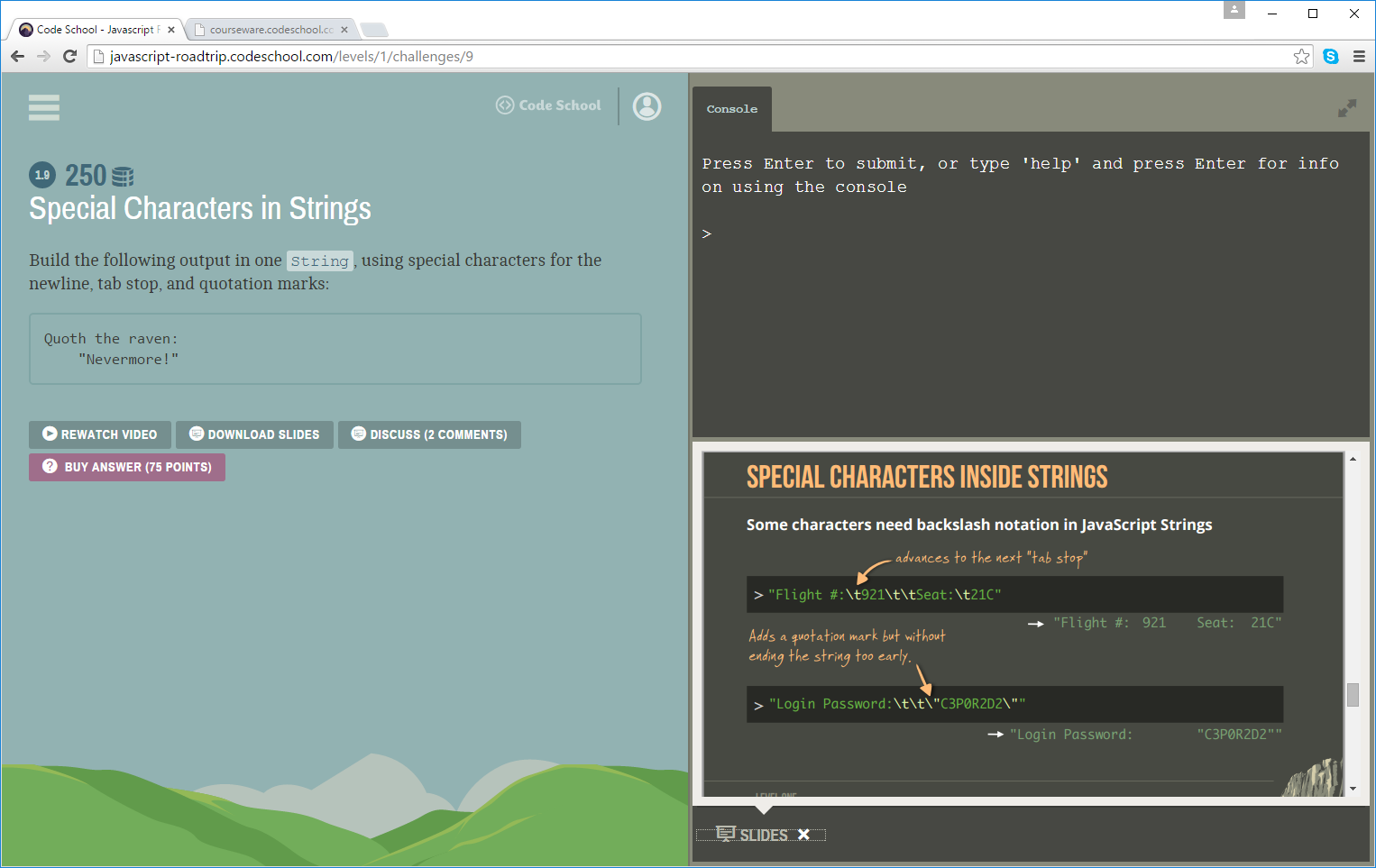The height and width of the screenshot is (868, 1376).
Task: Bookmark this page with star icon
Action: [x=1301, y=56]
